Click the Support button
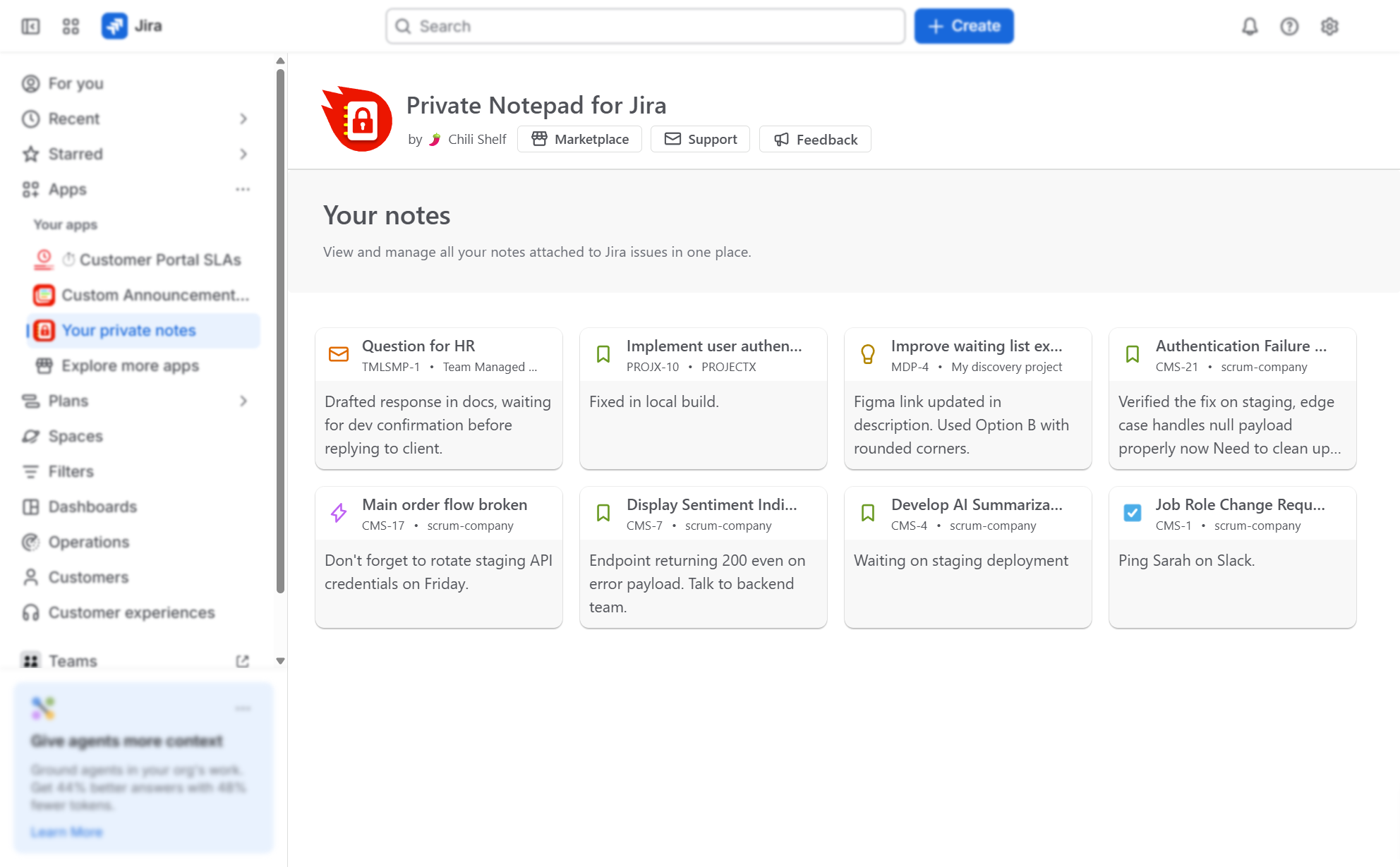 pos(700,139)
